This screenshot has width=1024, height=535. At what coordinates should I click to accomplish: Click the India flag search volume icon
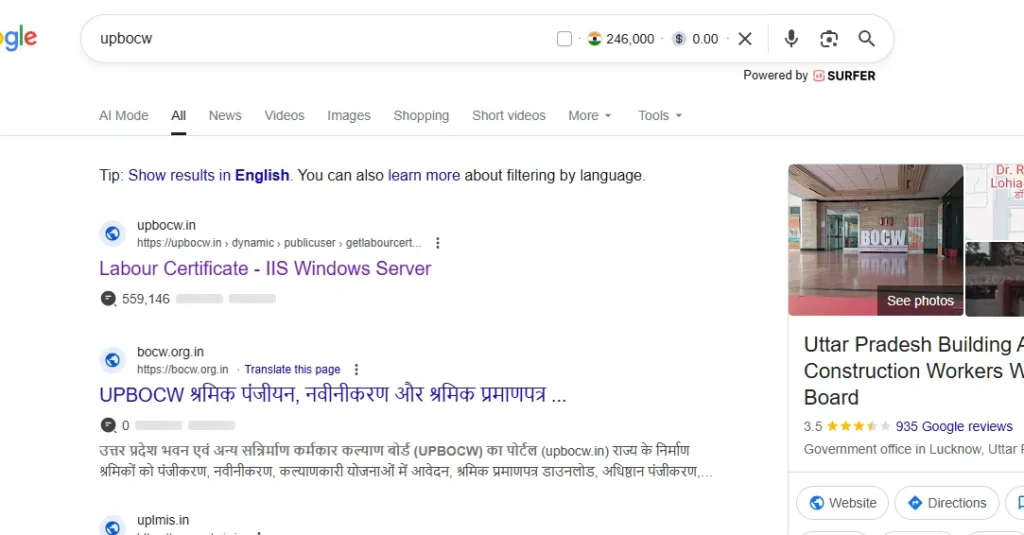click(594, 39)
